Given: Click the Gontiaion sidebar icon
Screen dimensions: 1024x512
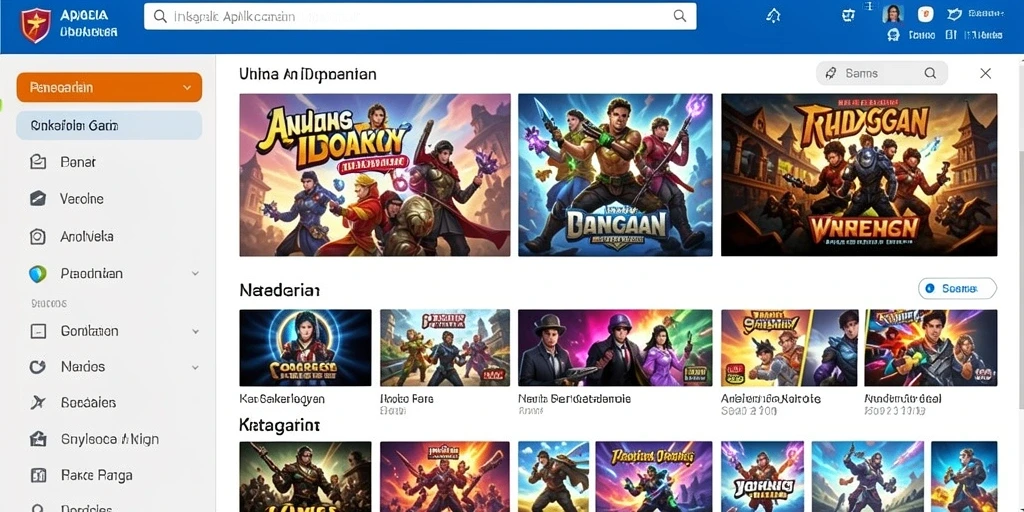Looking at the screenshot, I should (38, 331).
